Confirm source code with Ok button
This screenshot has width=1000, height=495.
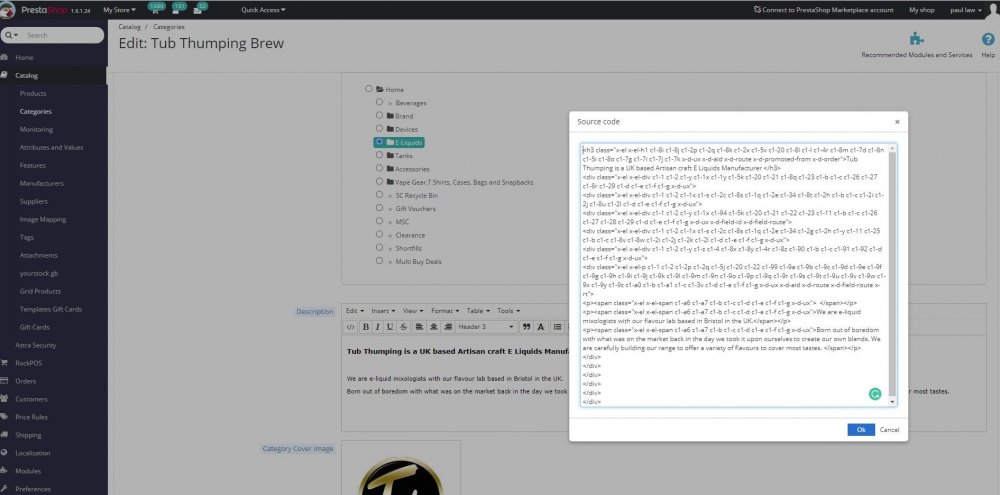coord(861,430)
